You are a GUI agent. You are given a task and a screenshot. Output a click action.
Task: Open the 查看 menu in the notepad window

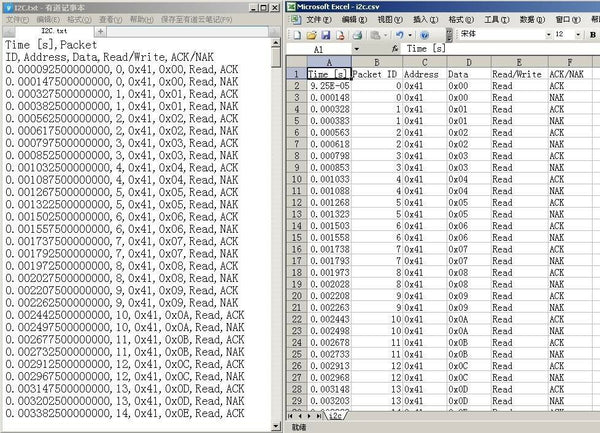111,20
